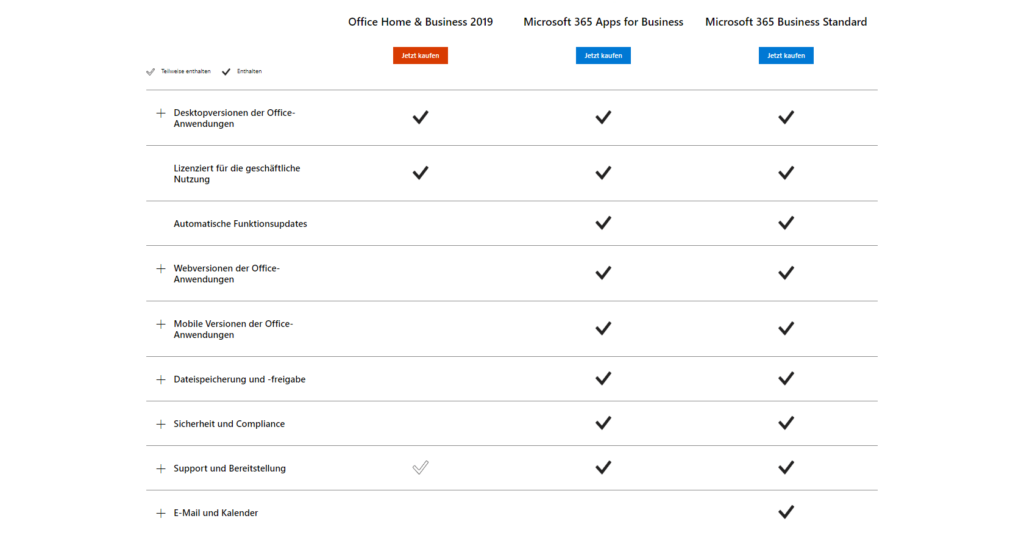This screenshot has height=538, width=1024.
Task: Click 'Automatische Funktionsupdates' label
Action: point(240,224)
